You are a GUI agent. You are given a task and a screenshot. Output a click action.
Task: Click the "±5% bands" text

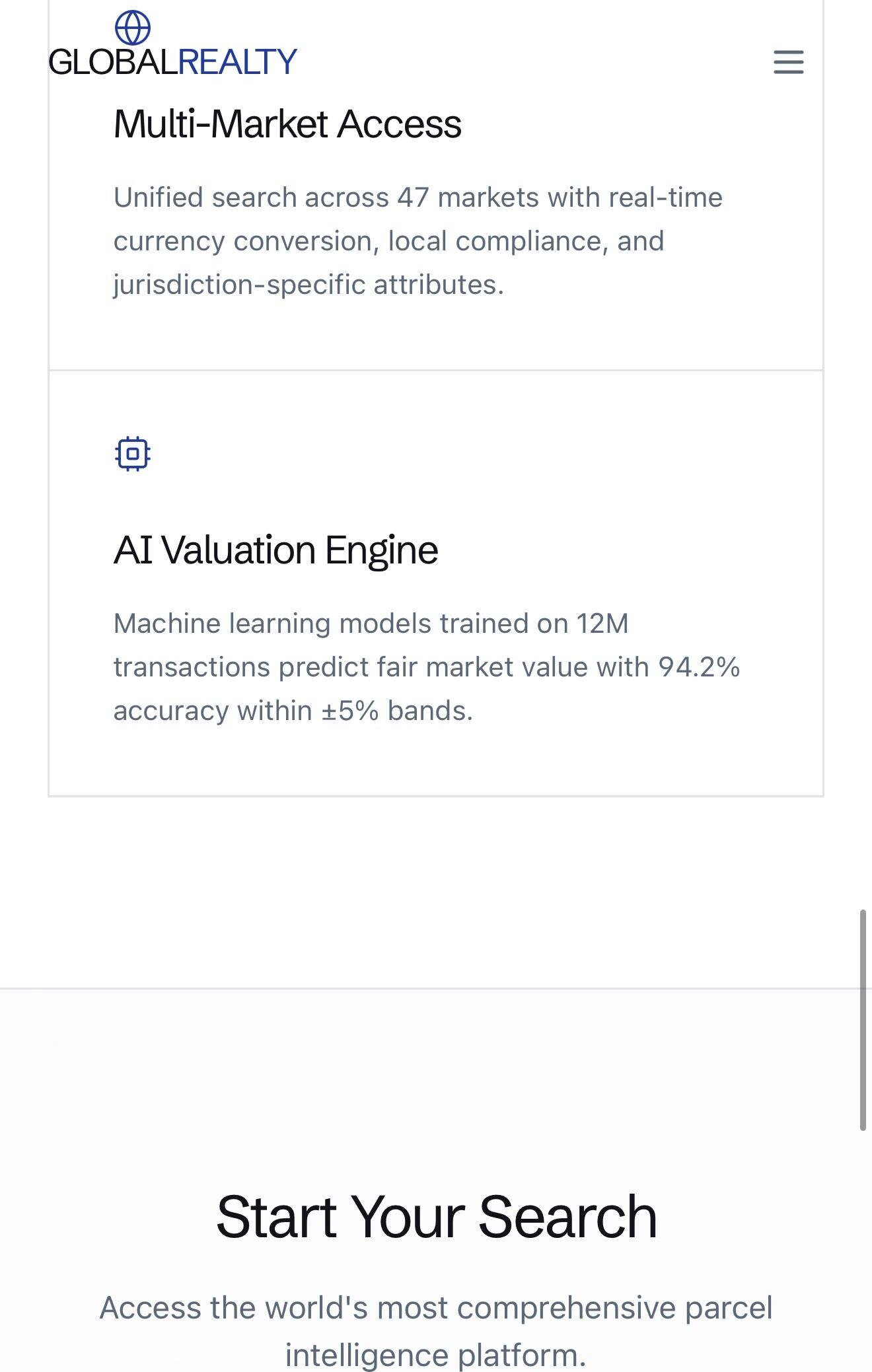click(397, 711)
